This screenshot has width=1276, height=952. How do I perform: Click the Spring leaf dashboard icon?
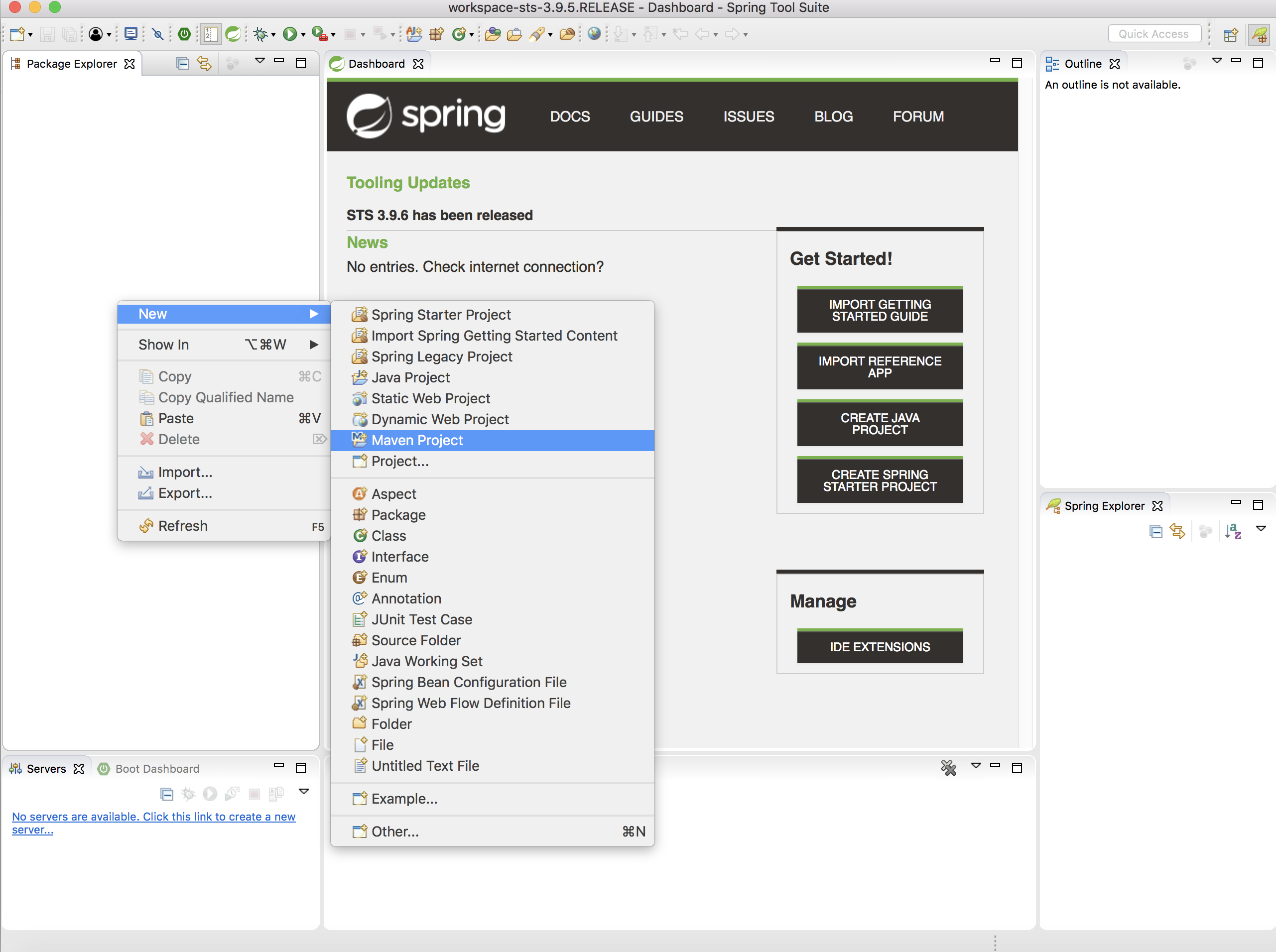(233, 34)
